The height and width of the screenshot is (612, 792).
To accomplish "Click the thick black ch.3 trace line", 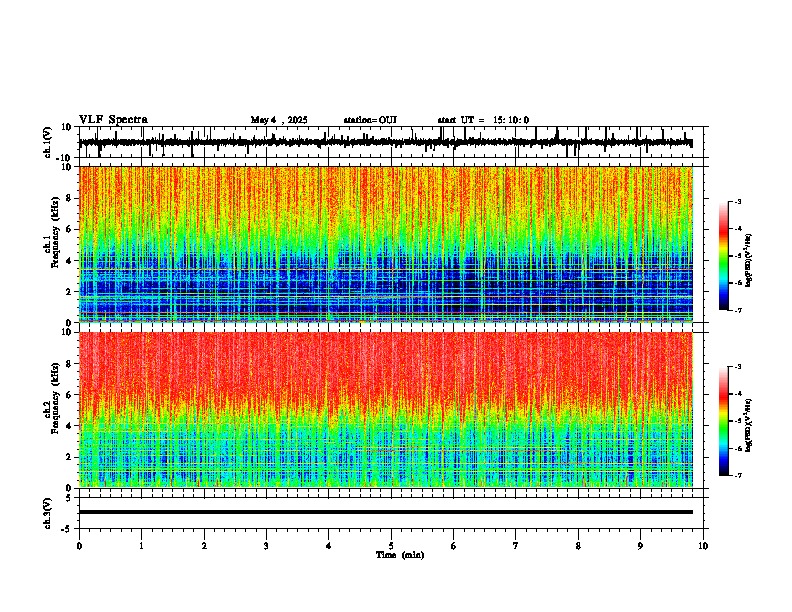I will (x=386, y=512).
